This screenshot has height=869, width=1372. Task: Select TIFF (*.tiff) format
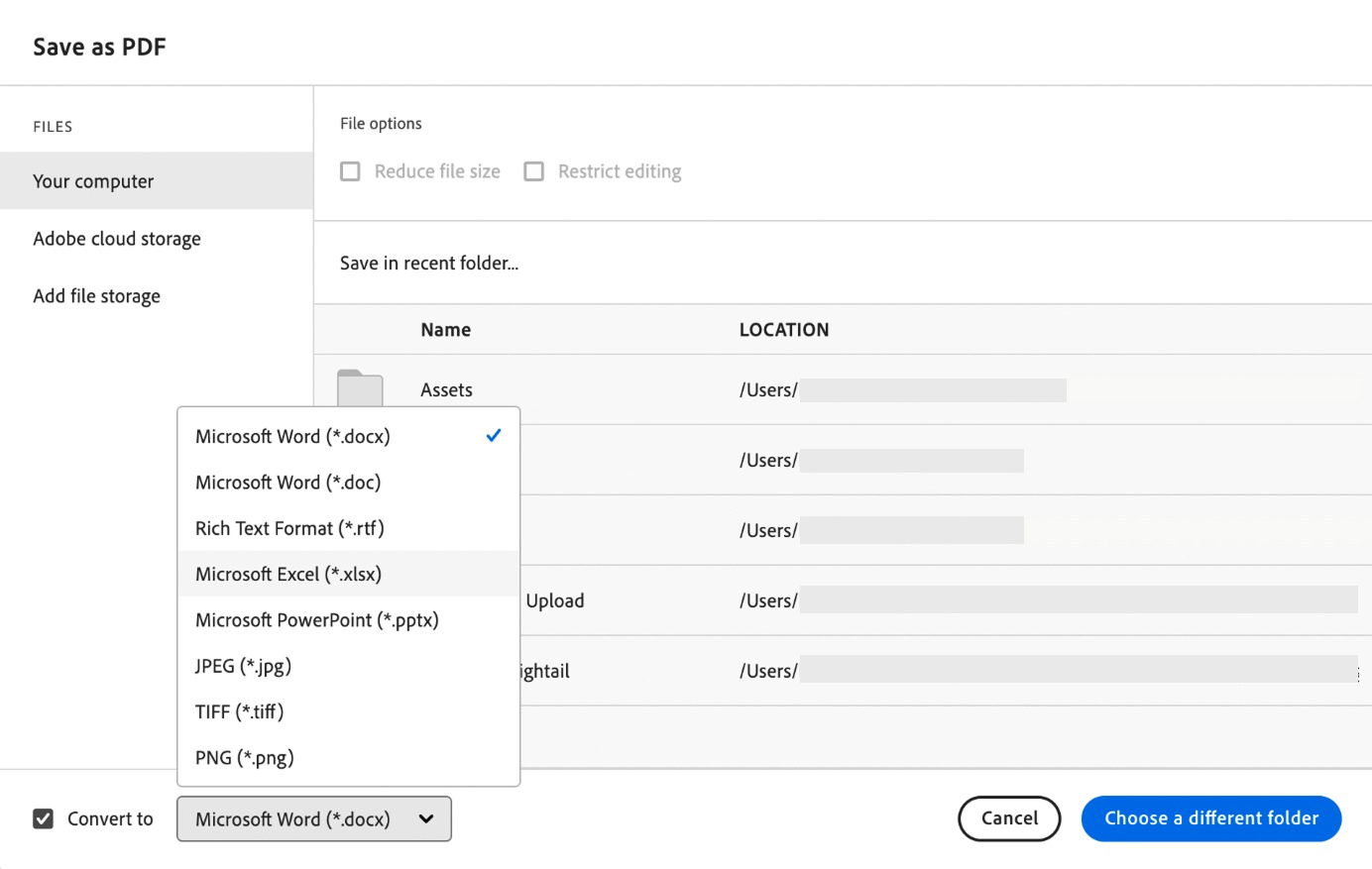(348, 711)
